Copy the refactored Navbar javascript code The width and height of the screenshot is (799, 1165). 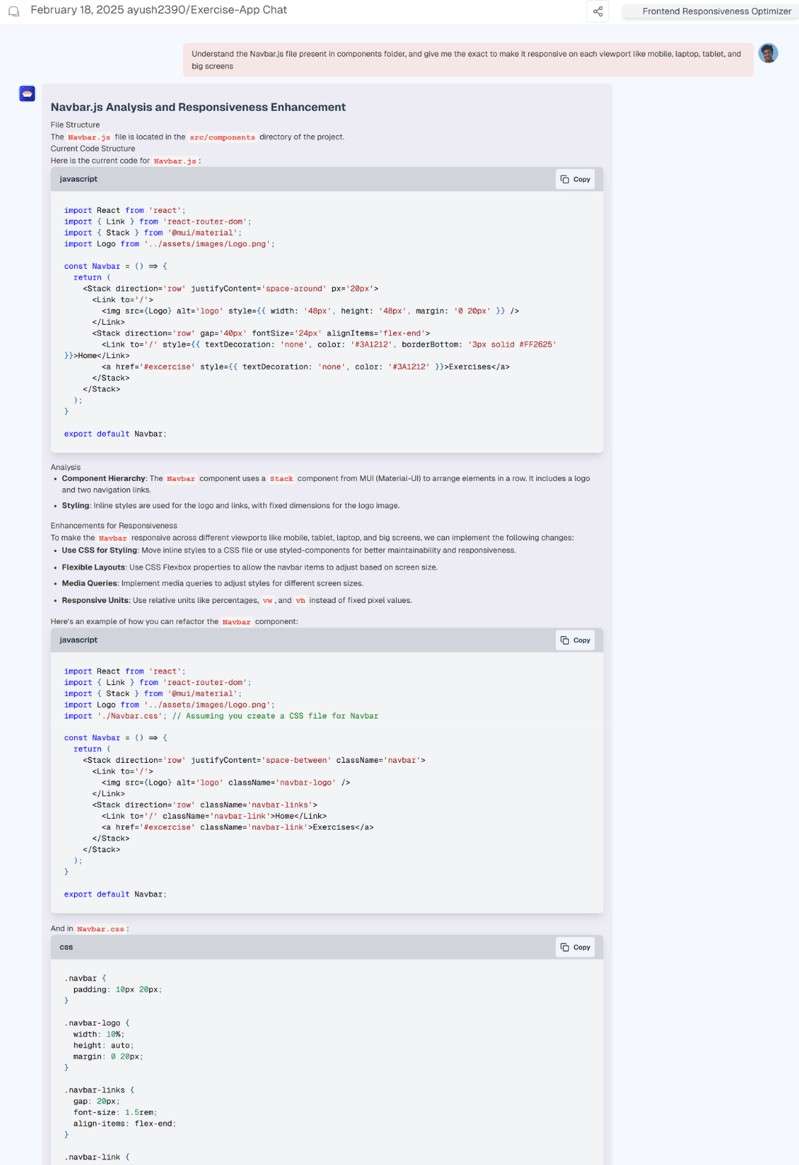575,640
